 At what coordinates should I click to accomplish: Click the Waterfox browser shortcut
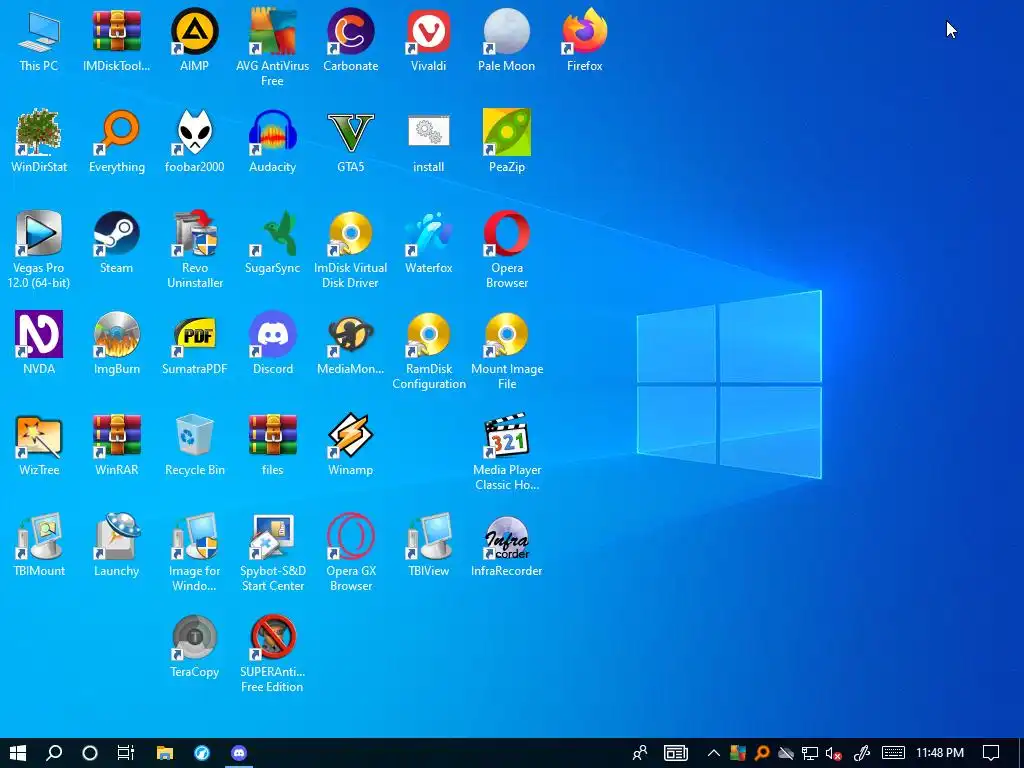click(x=428, y=242)
